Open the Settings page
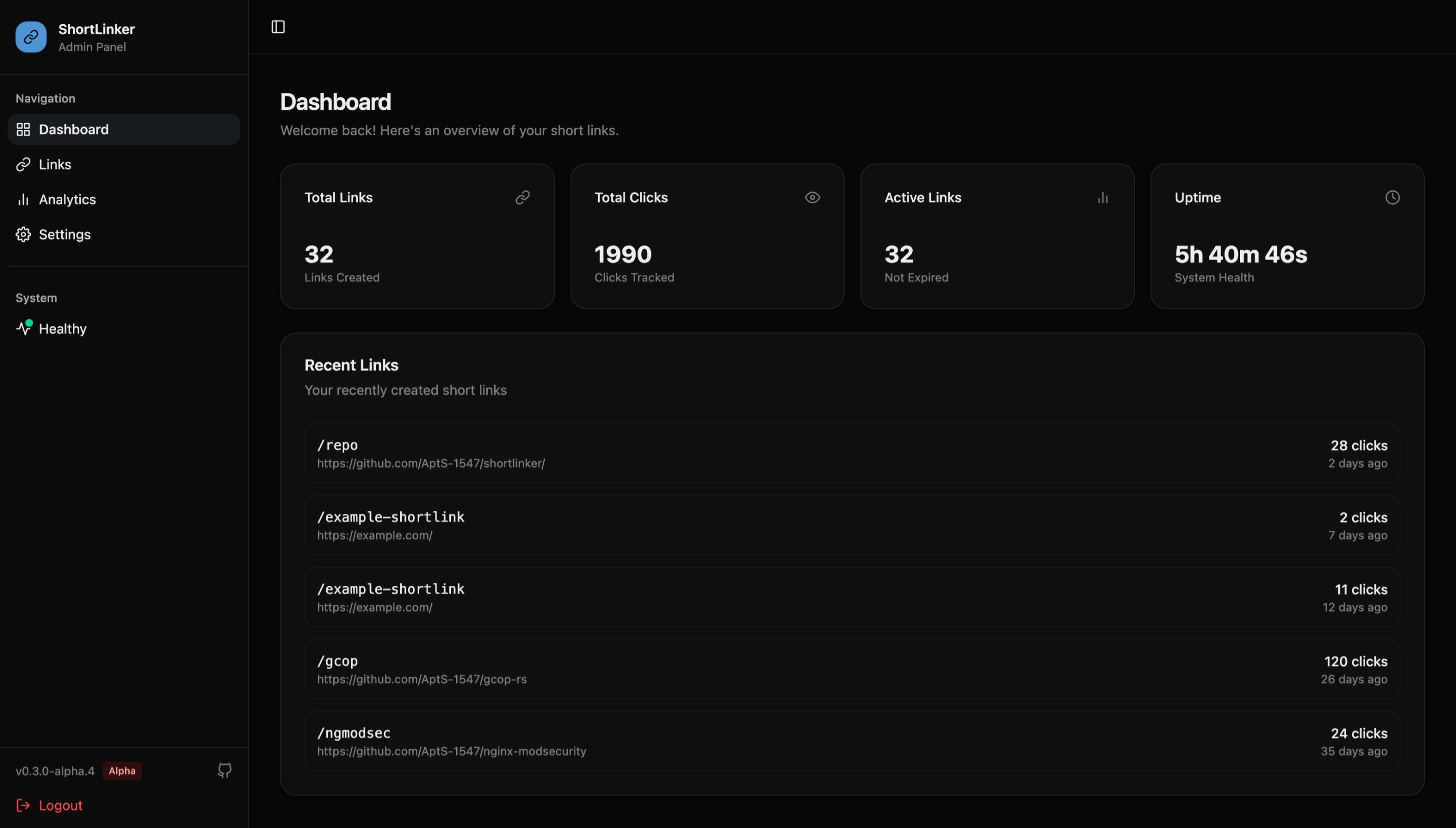 tap(124, 234)
